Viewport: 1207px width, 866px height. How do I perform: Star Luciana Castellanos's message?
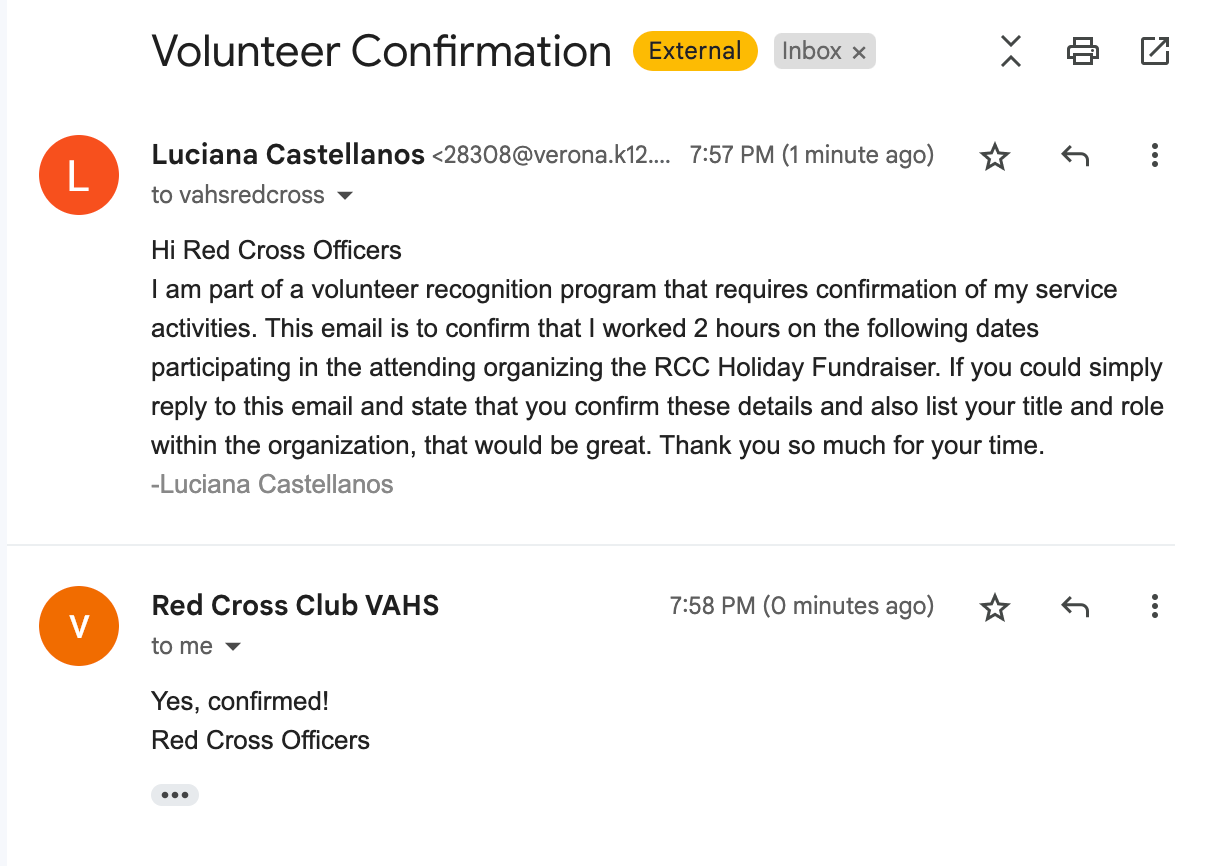pyautogui.click(x=994, y=156)
